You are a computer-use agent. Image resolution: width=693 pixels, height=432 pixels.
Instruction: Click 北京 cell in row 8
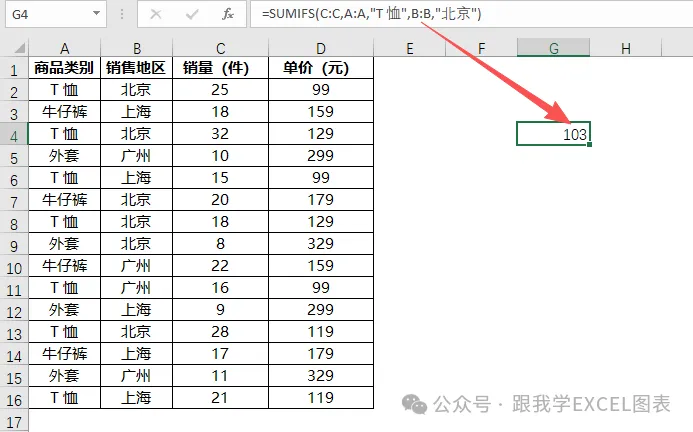coord(137,222)
